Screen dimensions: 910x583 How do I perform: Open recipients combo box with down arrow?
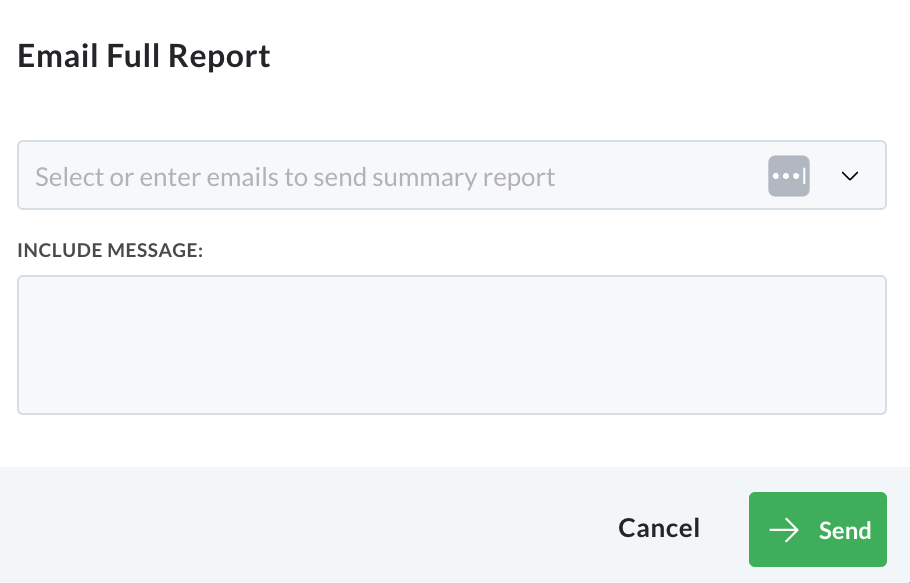tap(850, 176)
